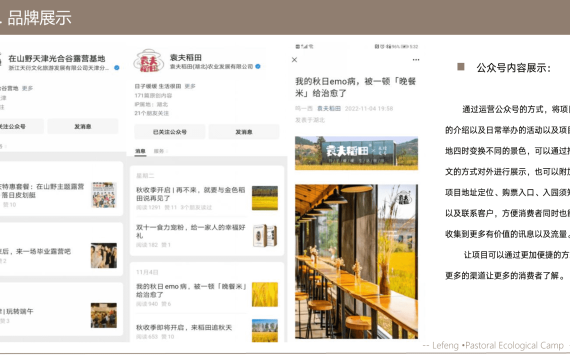Click golden rice field thumbnail of 秋收季开启 post
This screenshot has width=570, height=360.
[x=265, y=198]
